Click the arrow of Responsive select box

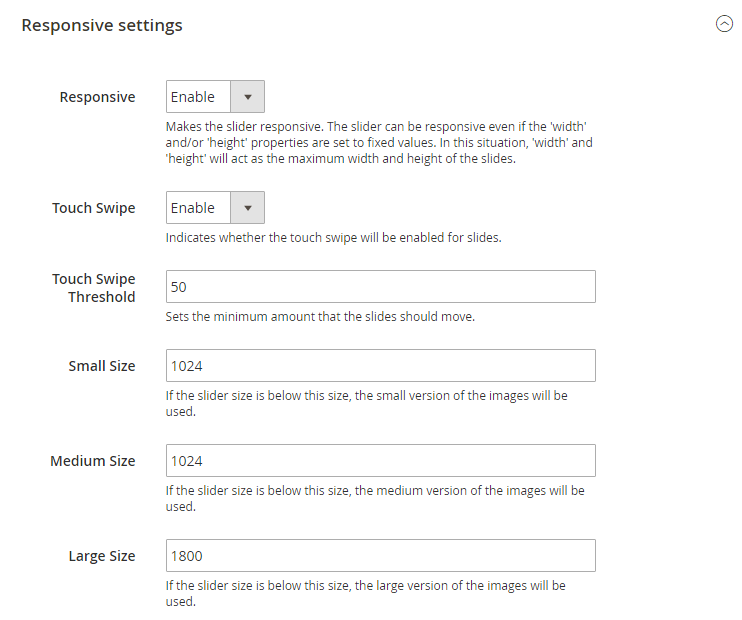(247, 97)
